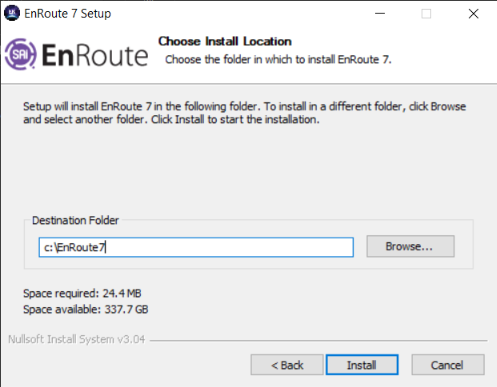Screen dimensions: 497x387
Task: Minimize the EnRoute 7 Setup window
Action: click(x=380, y=14)
